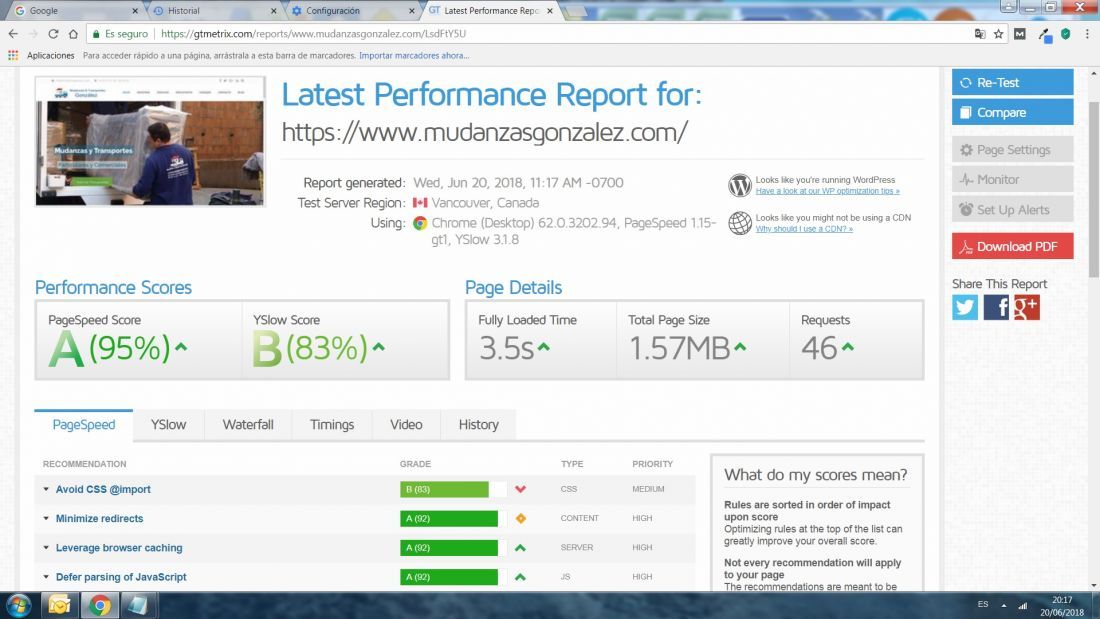The width and height of the screenshot is (1100, 619).
Task: Click the orange diamond on the Minimize redirects row
Action: 521,519
